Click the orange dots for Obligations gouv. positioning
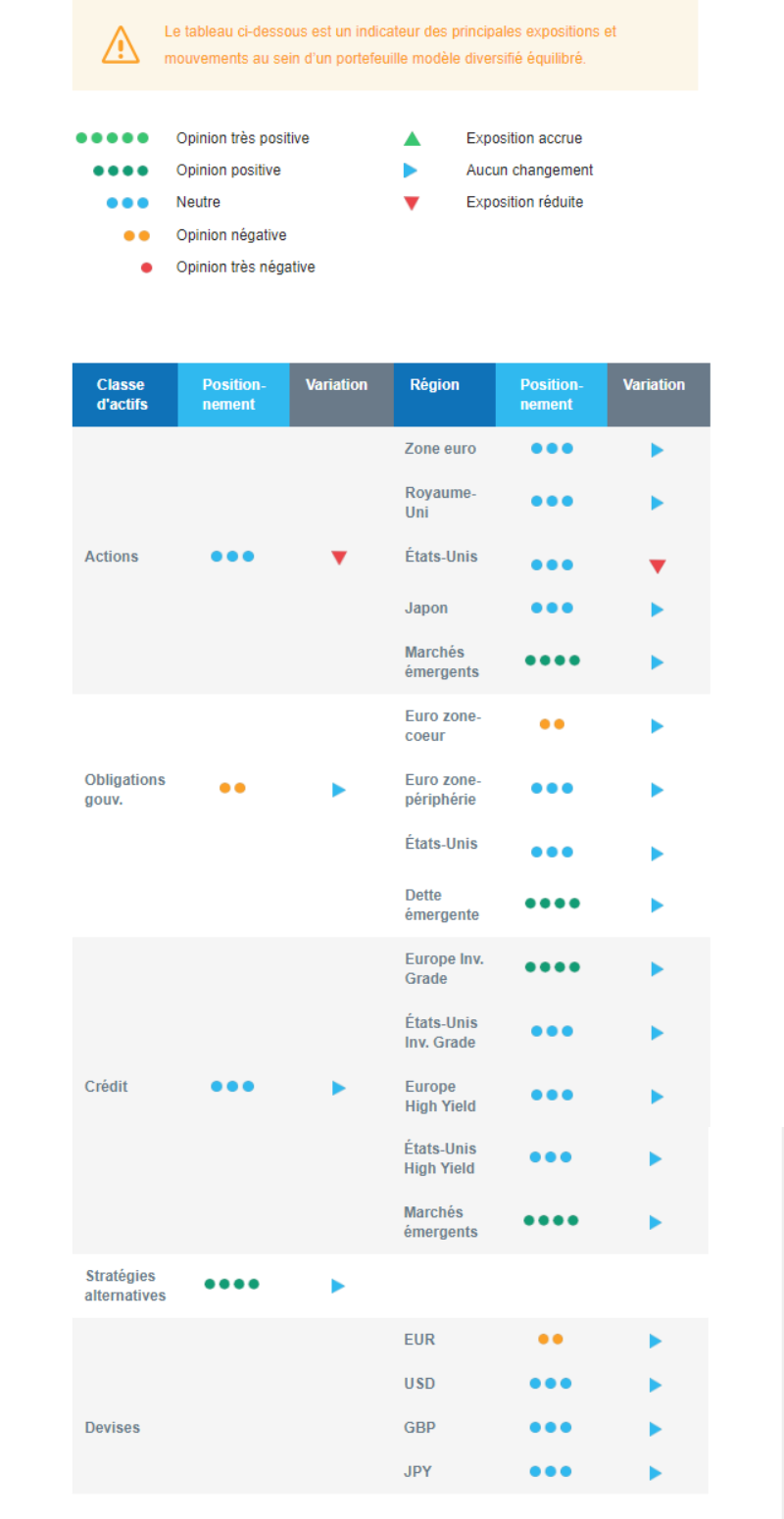The width and height of the screenshot is (784, 1519). [x=232, y=788]
